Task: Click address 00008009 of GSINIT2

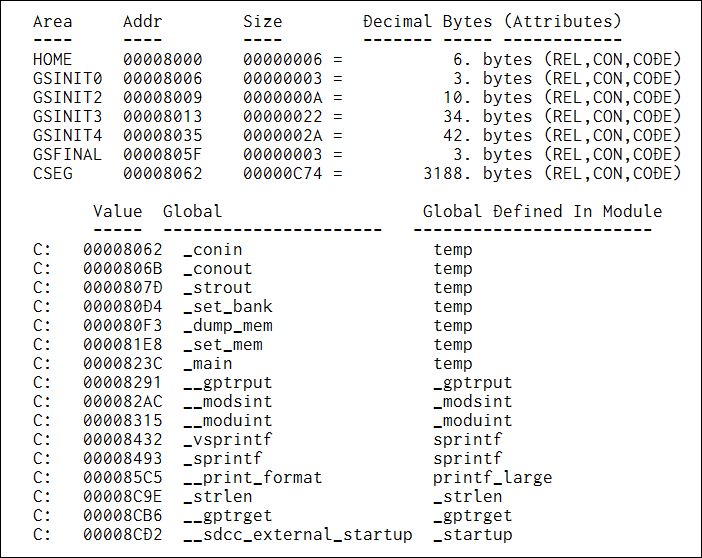Action: (x=163, y=98)
